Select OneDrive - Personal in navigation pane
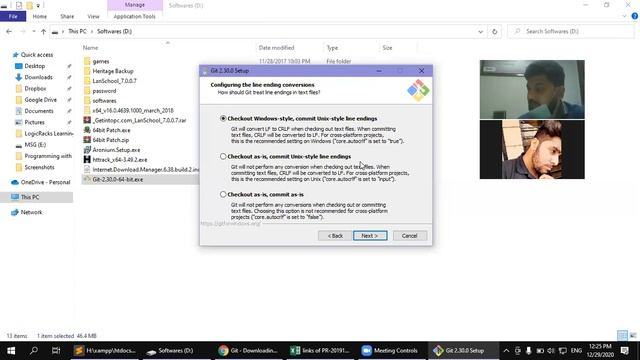 pos(45,182)
